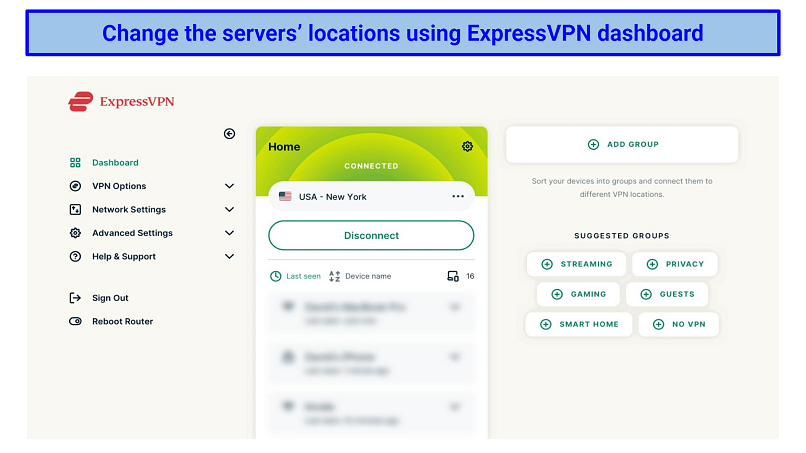Click the Reboot Router toggle icon
806x453 pixels.
(x=75, y=321)
